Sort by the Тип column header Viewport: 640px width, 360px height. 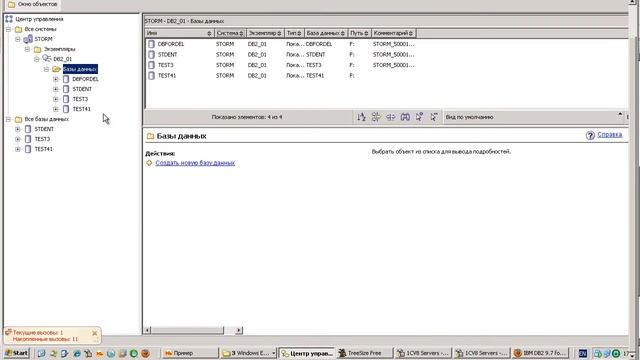point(294,33)
